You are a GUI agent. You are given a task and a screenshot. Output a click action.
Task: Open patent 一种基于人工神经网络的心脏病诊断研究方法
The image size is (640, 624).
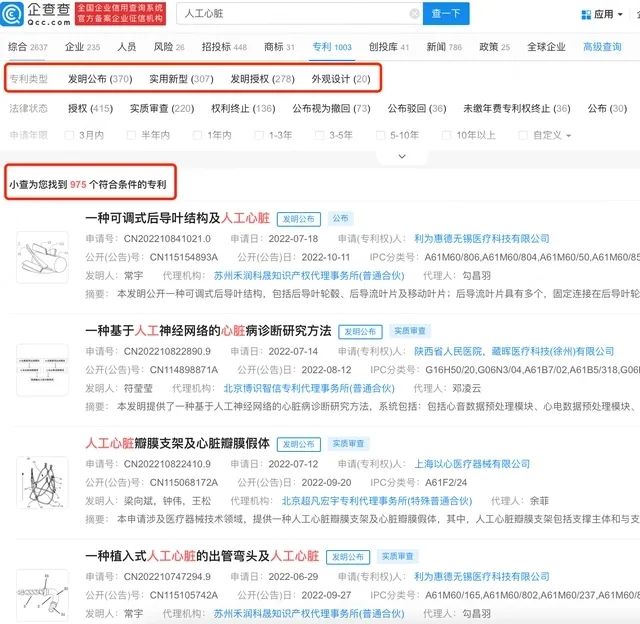pyautogui.click(x=208, y=331)
